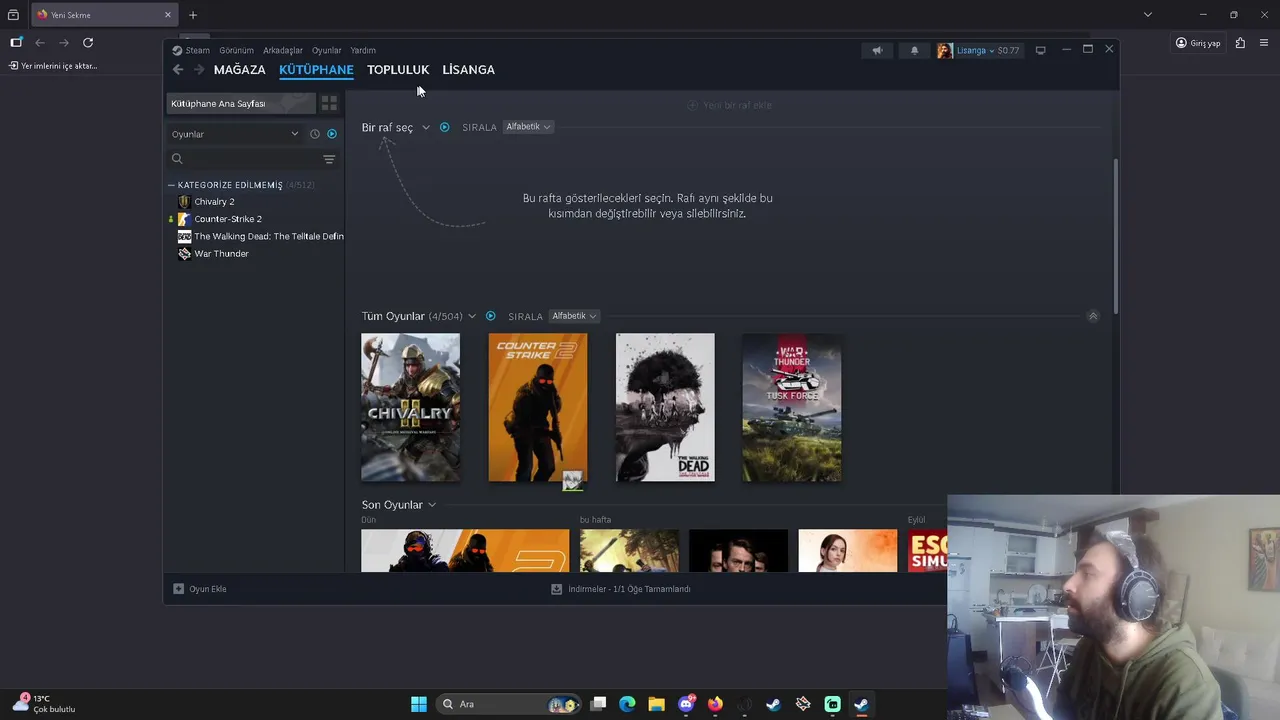
Task: Reload page in the browser window
Action: (88, 43)
